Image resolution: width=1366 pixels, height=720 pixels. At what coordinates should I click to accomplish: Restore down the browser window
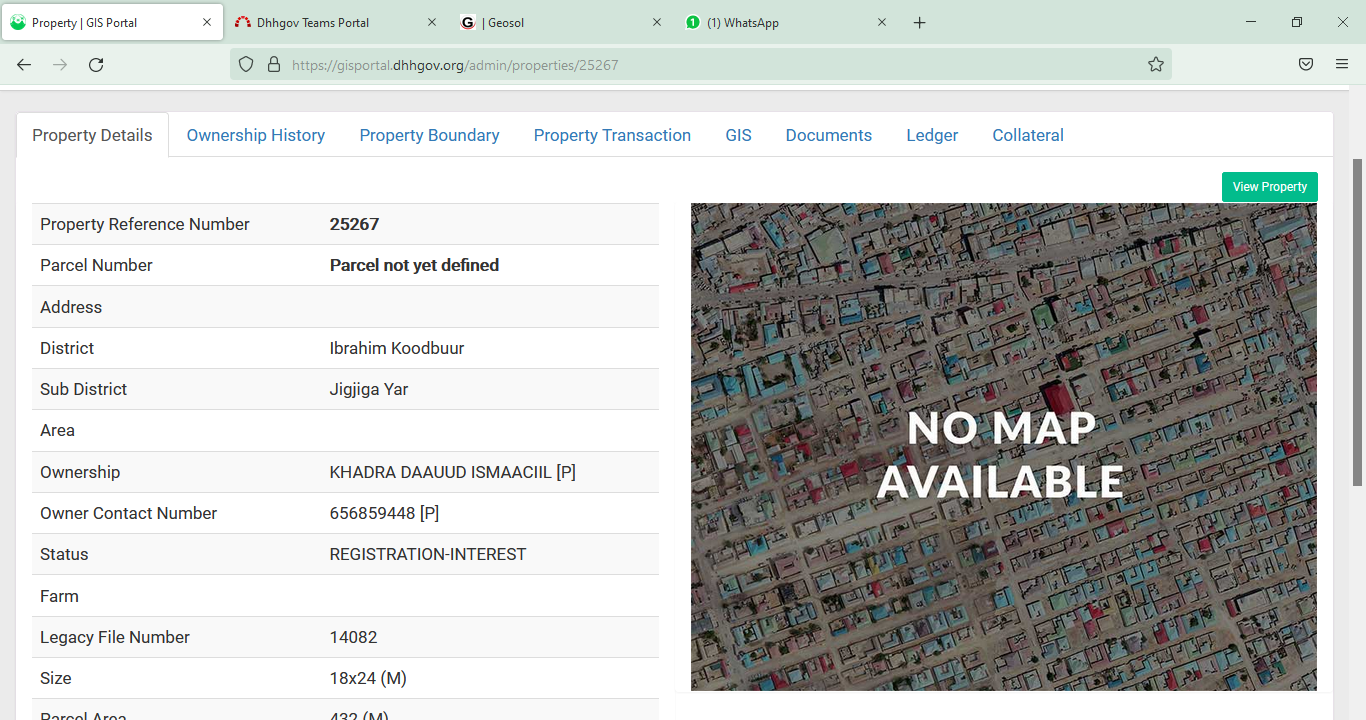point(1297,22)
